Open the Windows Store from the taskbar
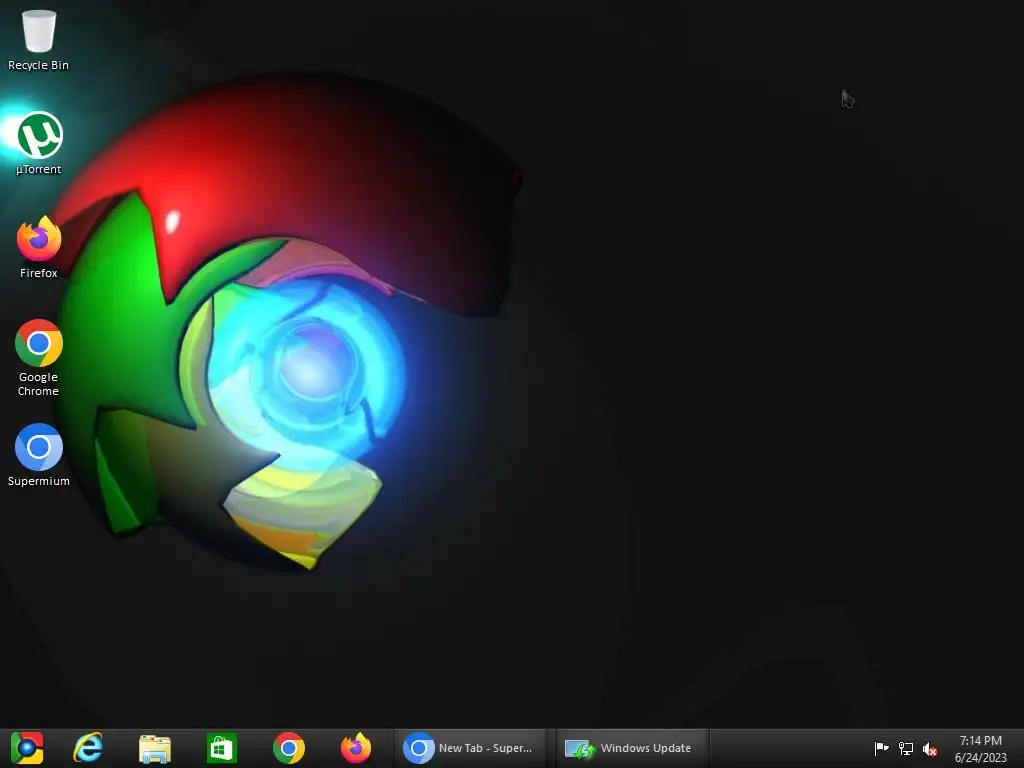Image resolution: width=1024 pixels, height=768 pixels. pyautogui.click(x=221, y=748)
